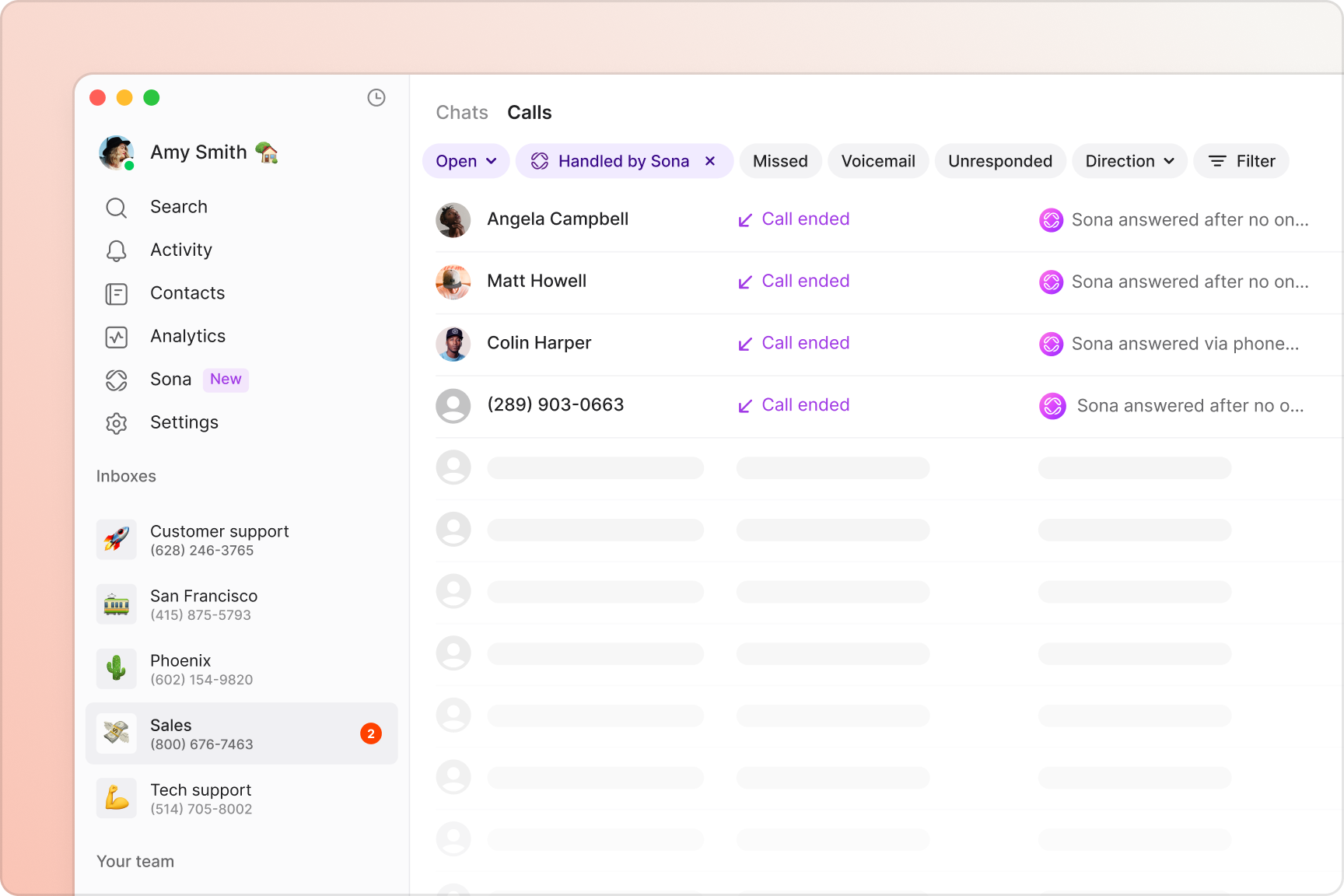The width and height of the screenshot is (1344, 896).
Task: Open the Contacts book icon
Action: [x=117, y=294]
